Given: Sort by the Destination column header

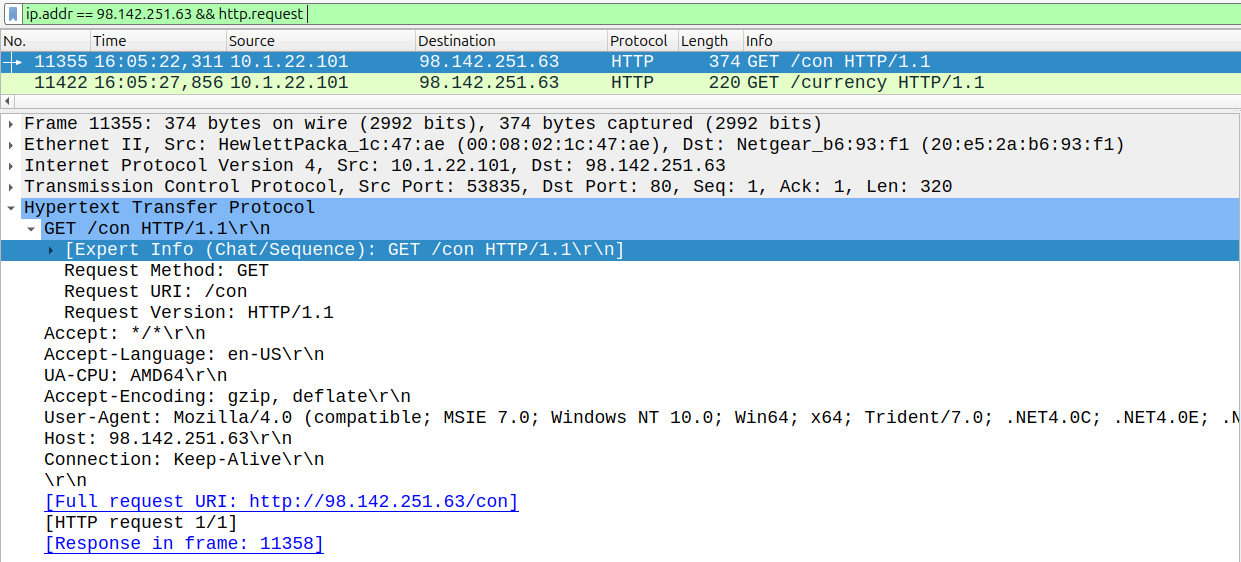Looking at the screenshot, I should tap(511, 41).
